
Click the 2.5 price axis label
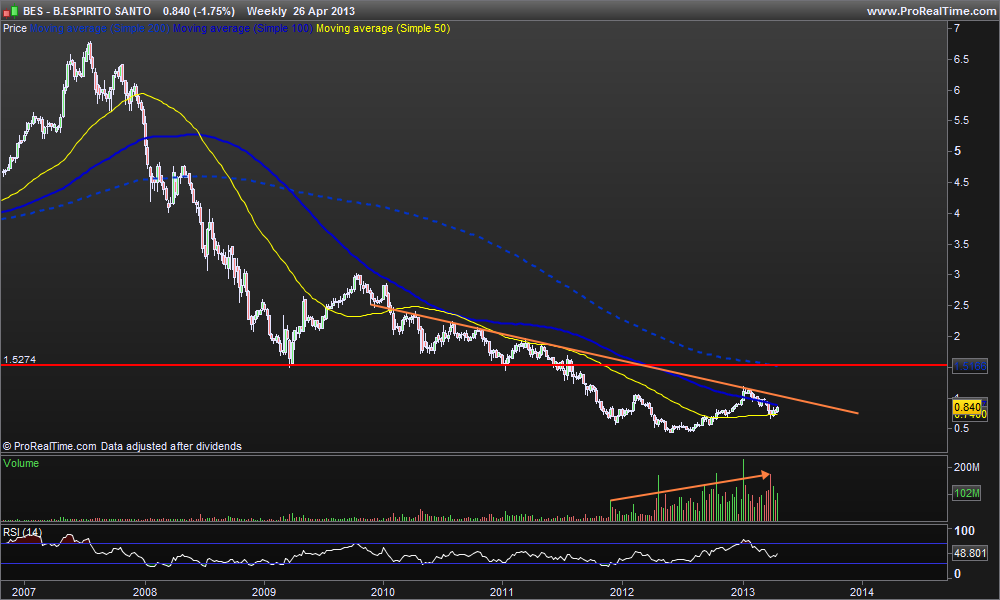[x=962, y=305]
